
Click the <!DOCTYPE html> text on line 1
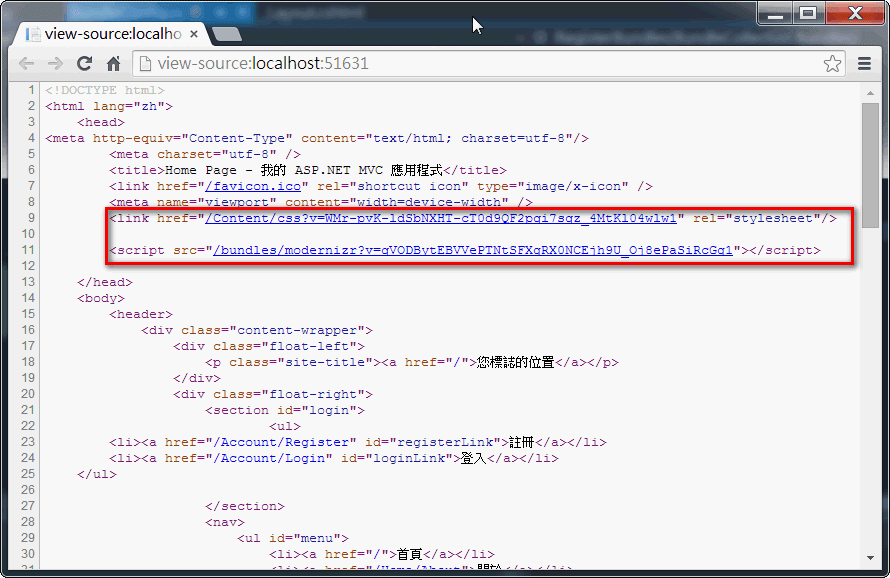pos(105,90)
